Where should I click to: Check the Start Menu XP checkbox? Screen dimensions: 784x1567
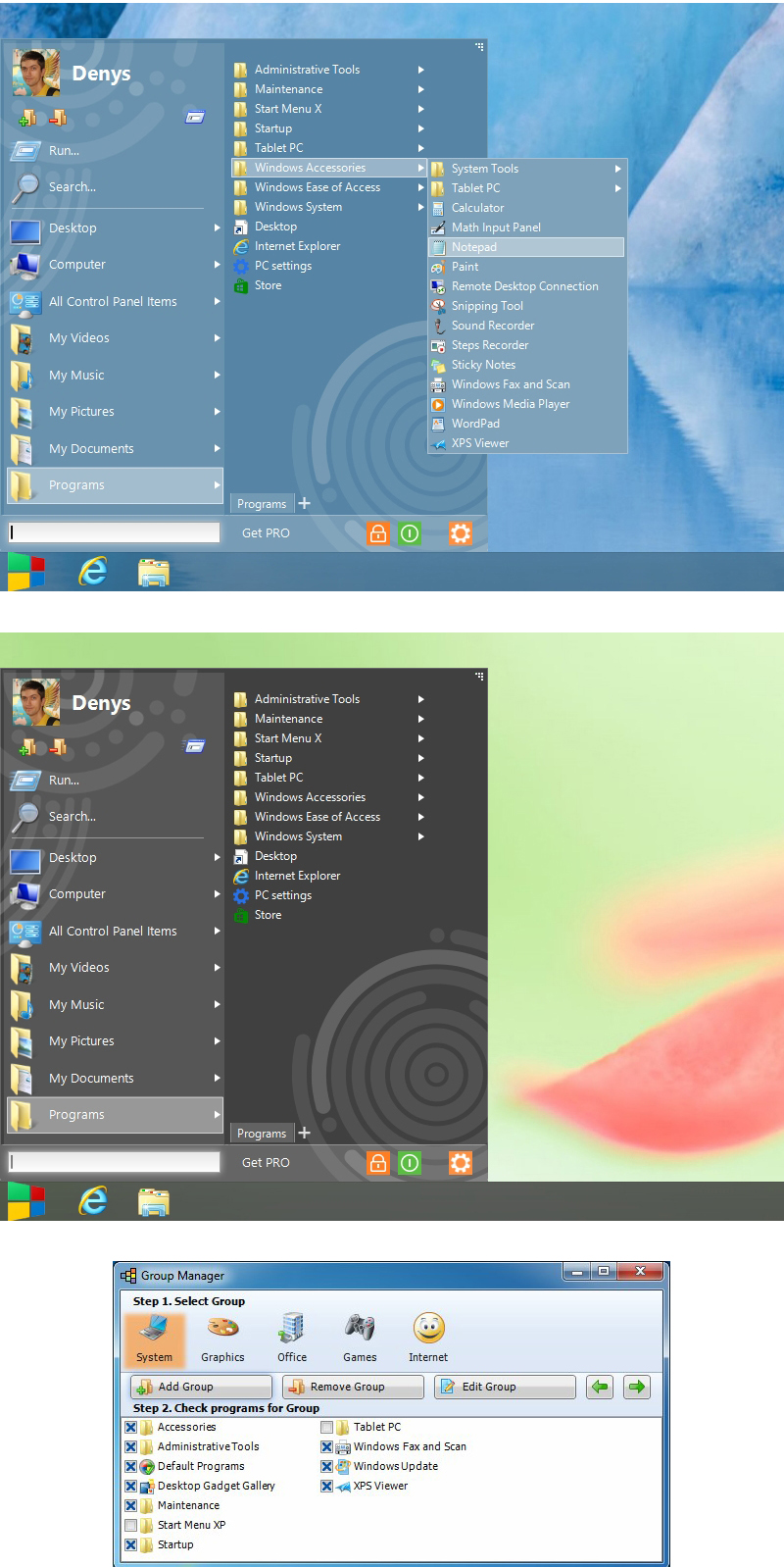pos(130,1525)
